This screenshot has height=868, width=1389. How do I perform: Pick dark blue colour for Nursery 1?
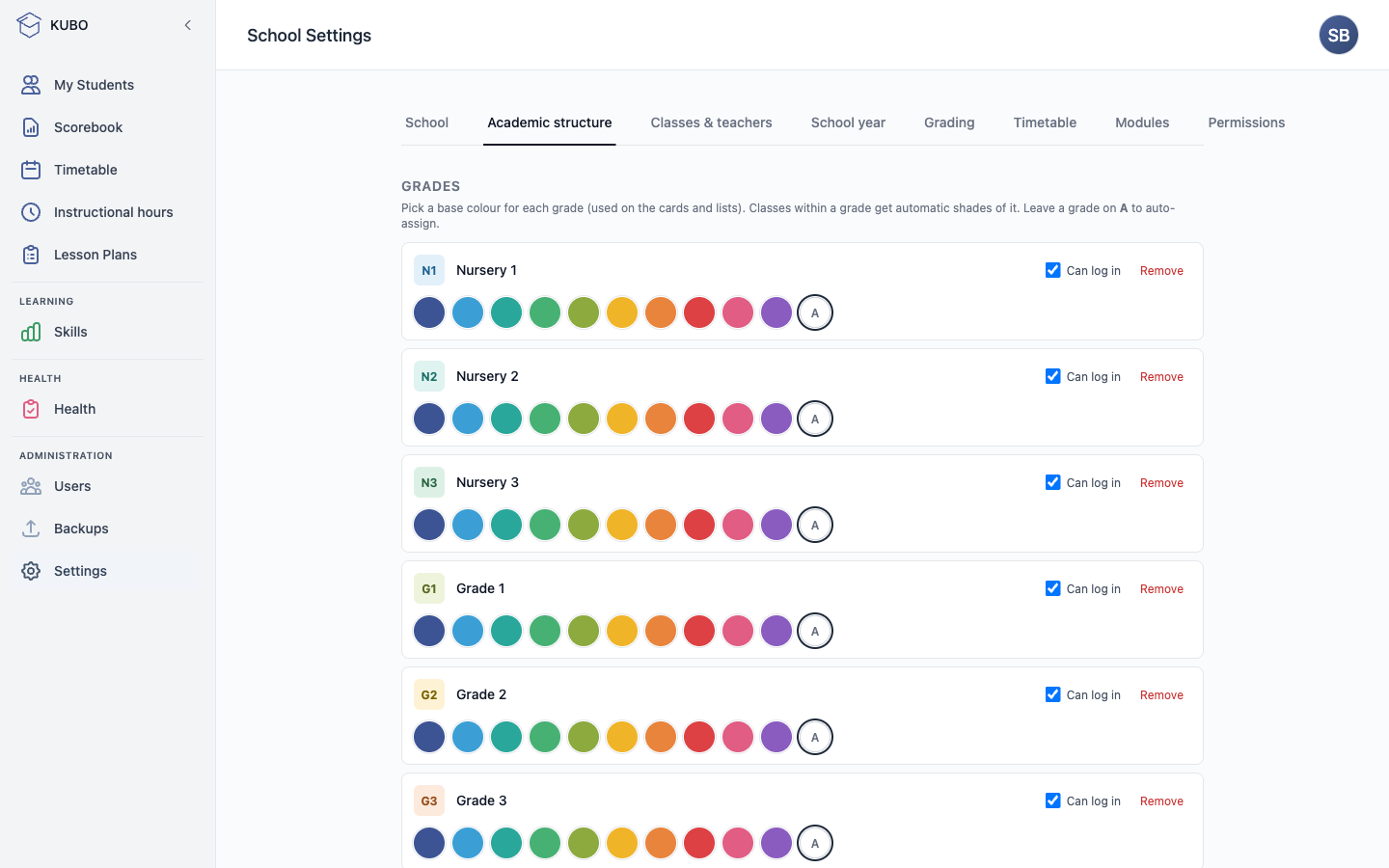(x=429, y=312)
